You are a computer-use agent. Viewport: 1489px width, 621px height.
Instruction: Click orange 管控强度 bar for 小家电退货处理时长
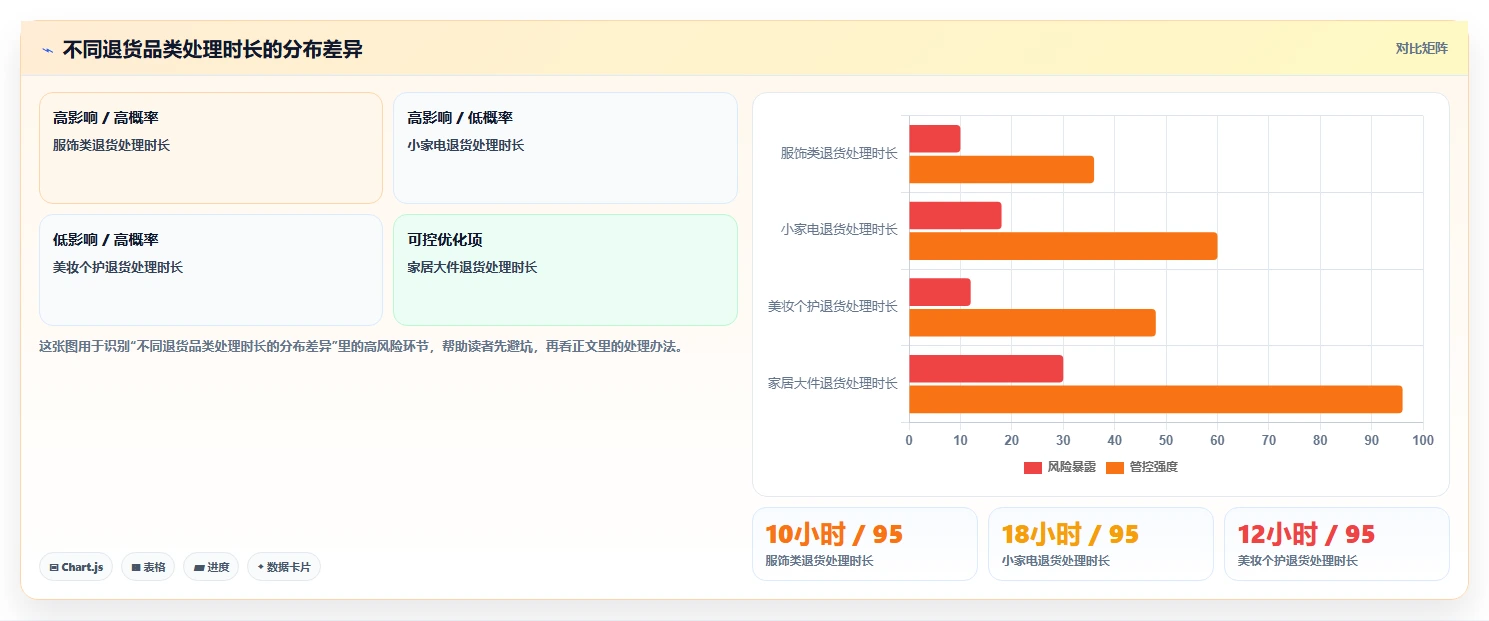pyautogui.click(x=1063, y=246)
